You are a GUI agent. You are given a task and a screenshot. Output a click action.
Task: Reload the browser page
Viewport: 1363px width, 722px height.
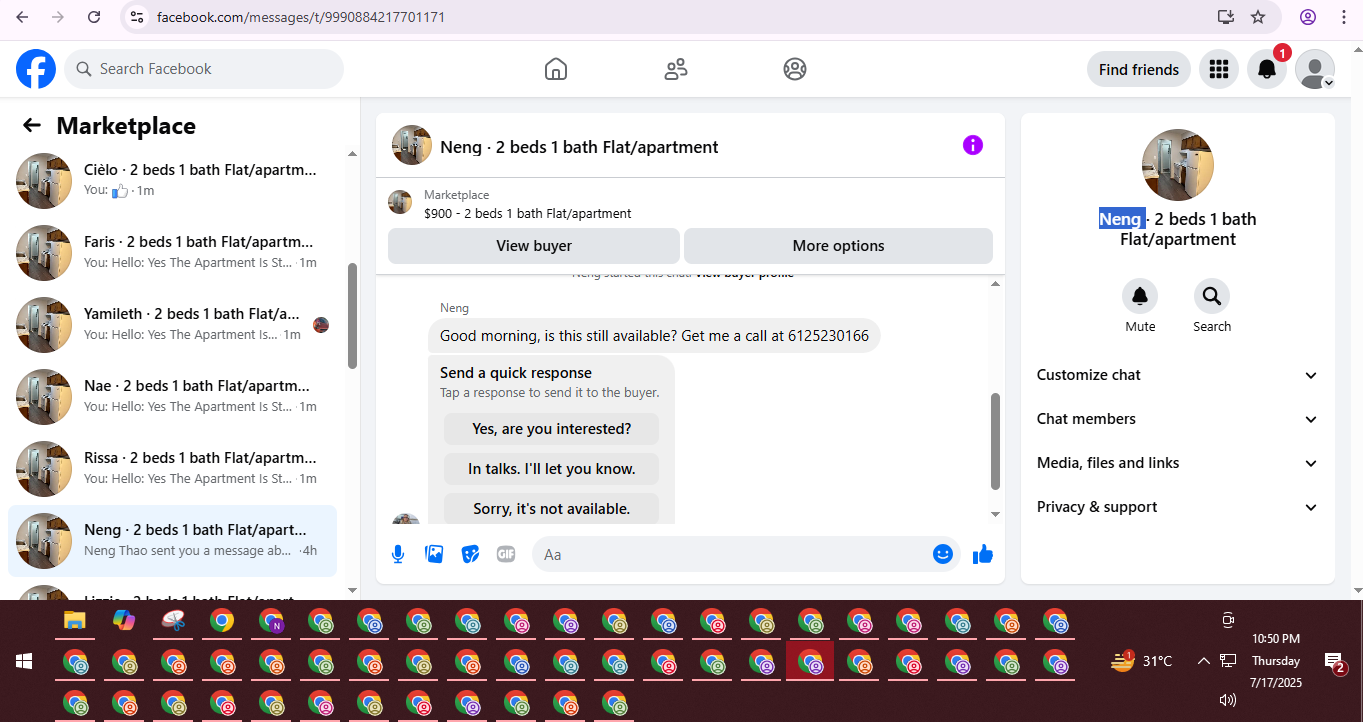coord(94,17)
